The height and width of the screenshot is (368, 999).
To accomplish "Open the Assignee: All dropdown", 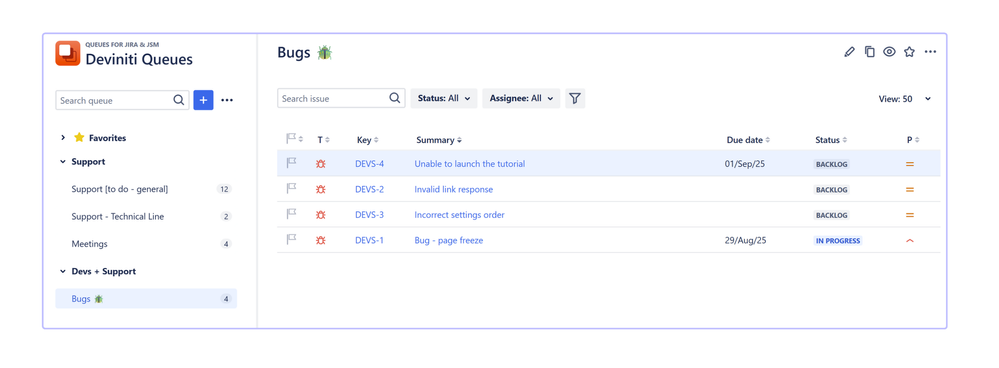I will click(521, 99).
